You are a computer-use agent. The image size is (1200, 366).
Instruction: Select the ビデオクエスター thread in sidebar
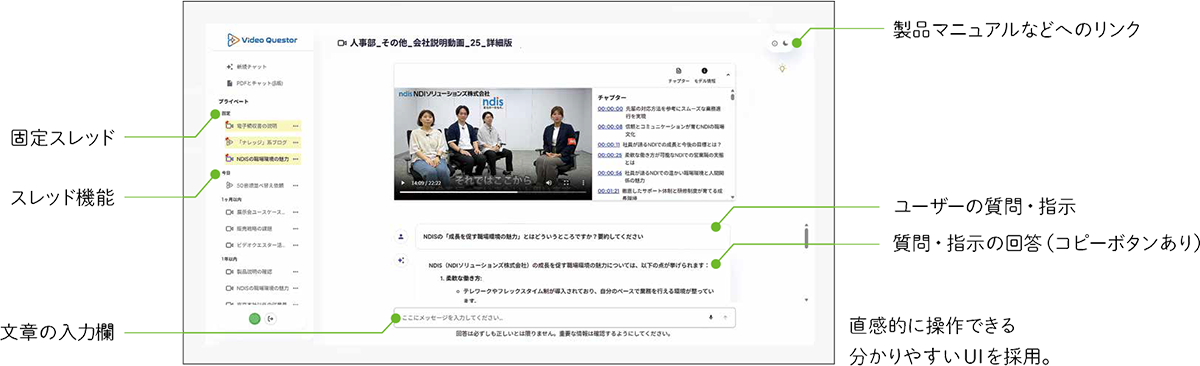pyautogui.click(x=262, y=244)
